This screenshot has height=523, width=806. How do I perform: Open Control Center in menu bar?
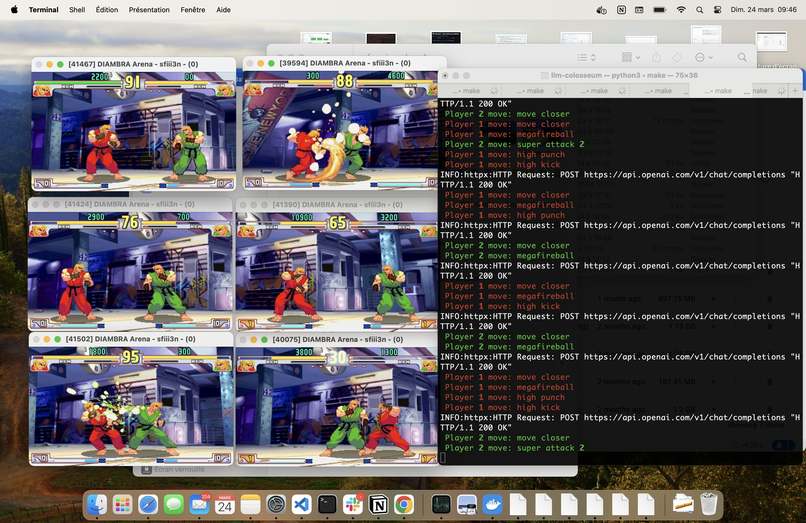718,9
